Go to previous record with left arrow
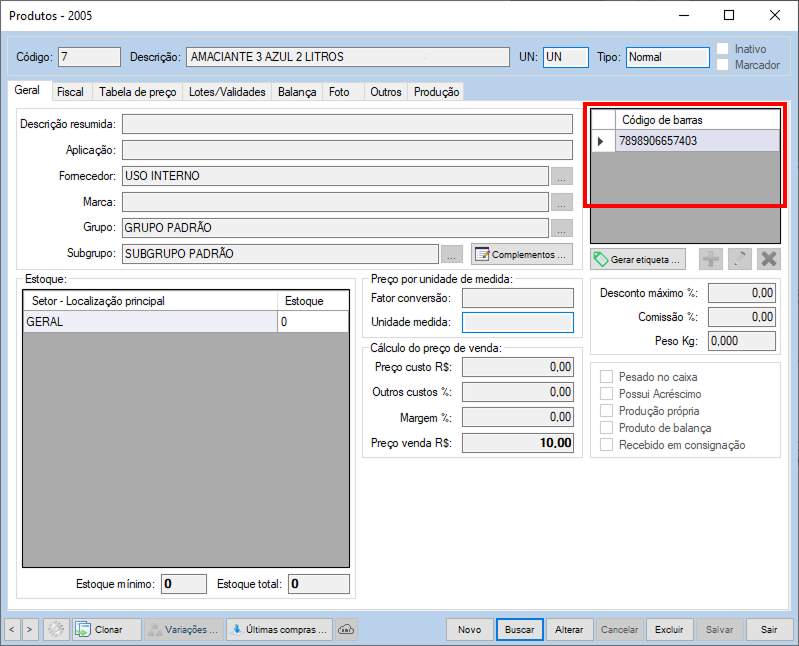This screenshot has width=799, height=646. tap(11, 630)
